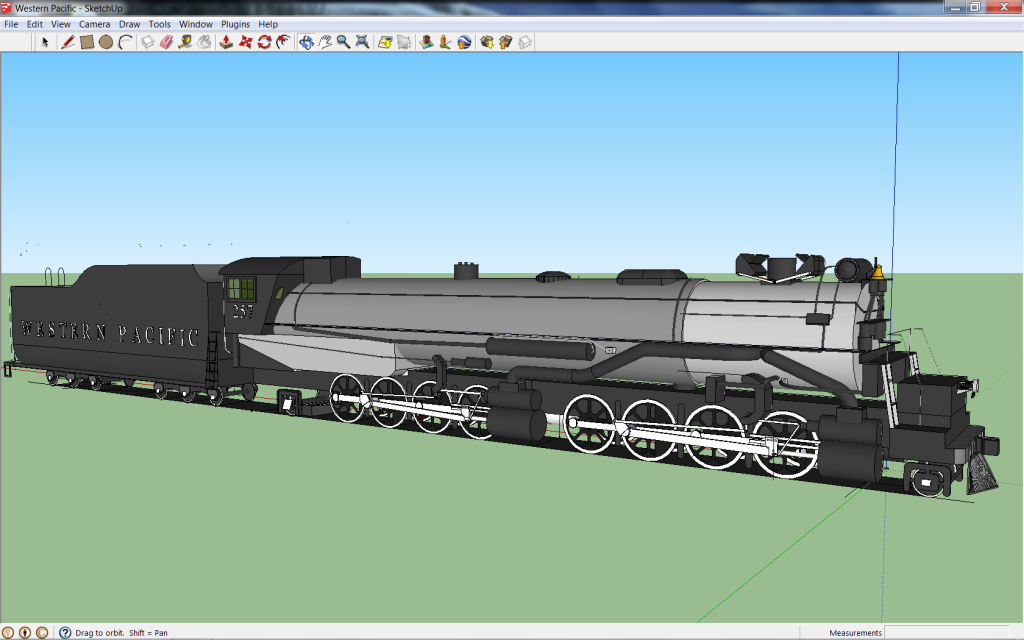Click the geo-location status bar icon

[8, 632]
